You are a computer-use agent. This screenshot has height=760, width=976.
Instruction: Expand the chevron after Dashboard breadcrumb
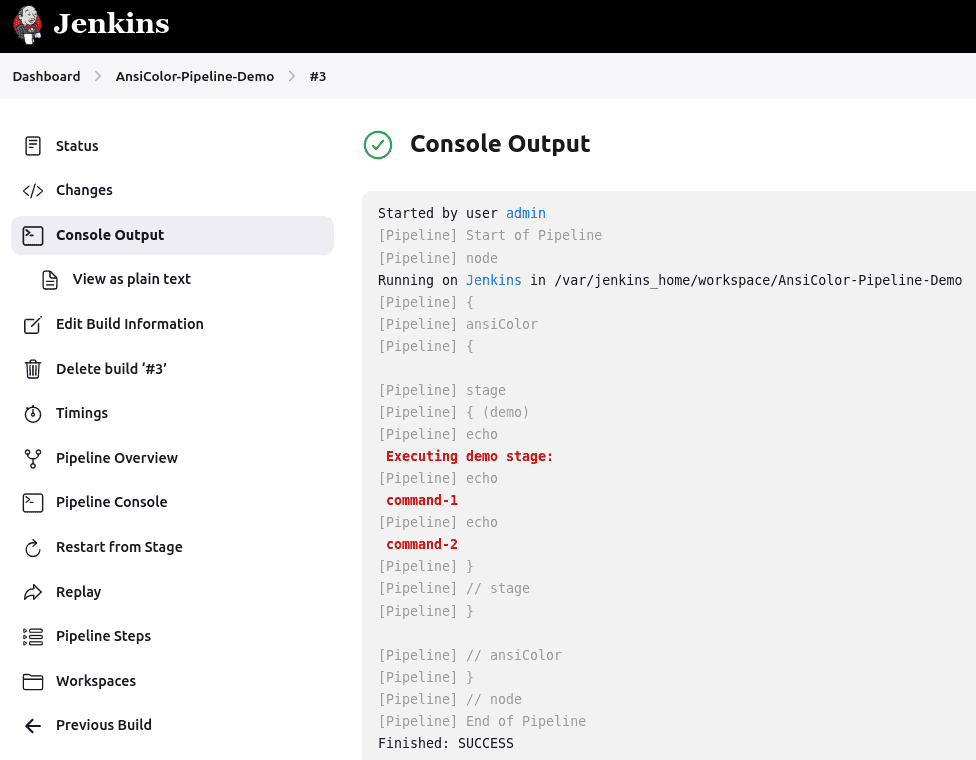(x=98, y=77)
